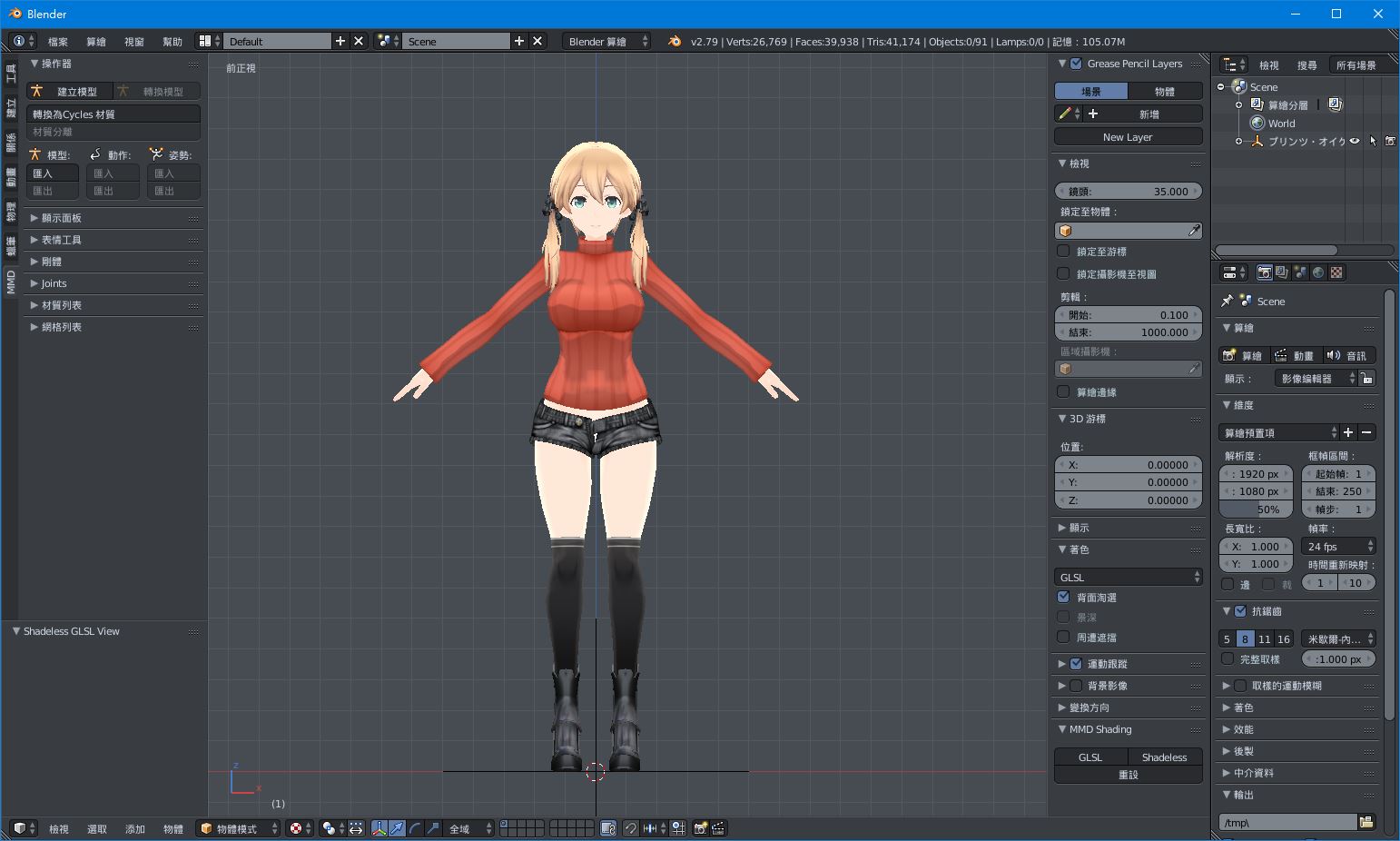Click the 建立模型 button
Image resolution: width=1400 pixels, height=841 pixels.
tap(69, 91)
